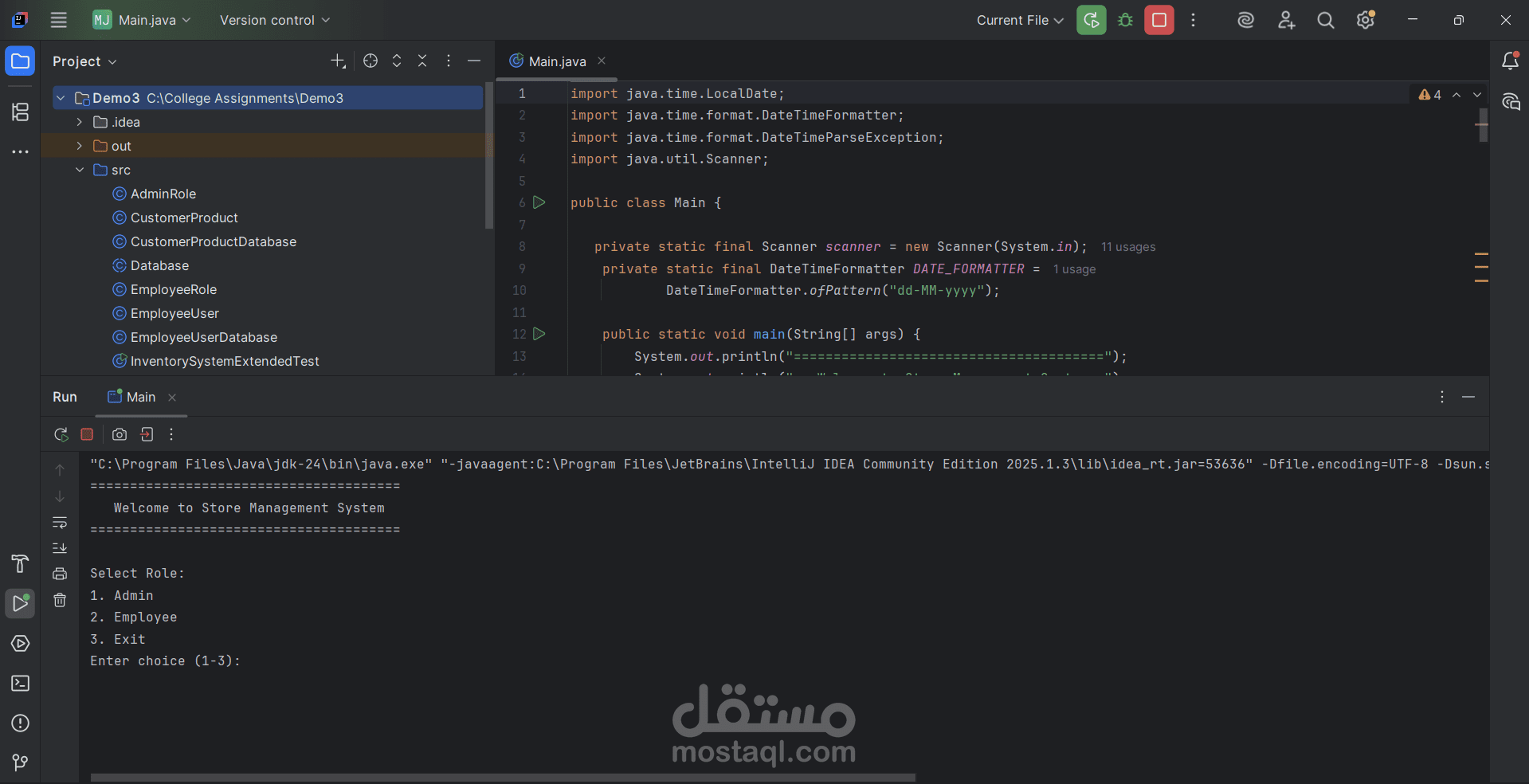Open More run actions menu in top toolbar
The height and width of the screenshot is (784, 1529).
1193,20
